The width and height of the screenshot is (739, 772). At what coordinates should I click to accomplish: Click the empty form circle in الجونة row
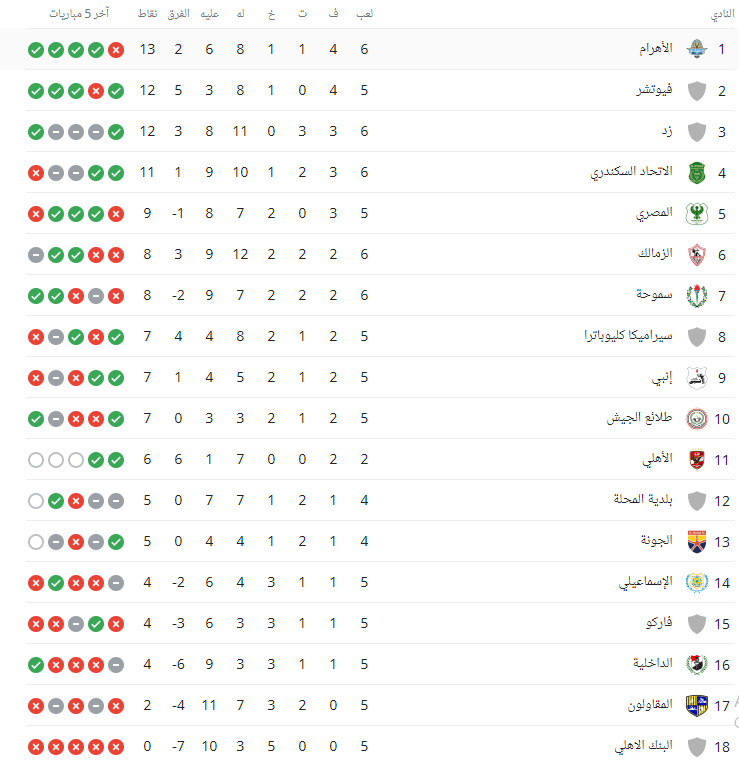(36, 541)
